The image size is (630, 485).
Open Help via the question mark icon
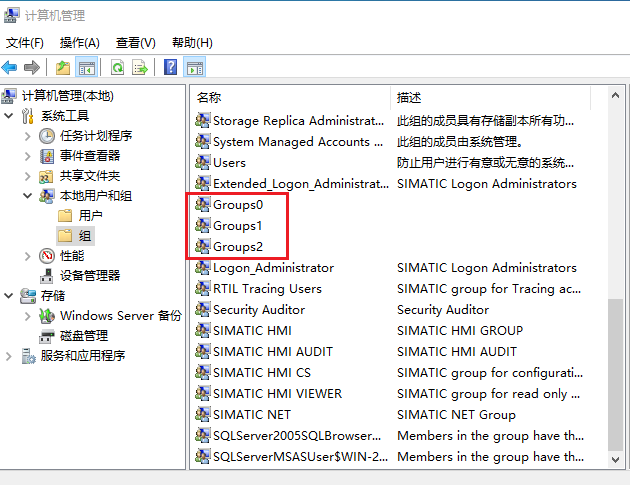tap(170, 68)
